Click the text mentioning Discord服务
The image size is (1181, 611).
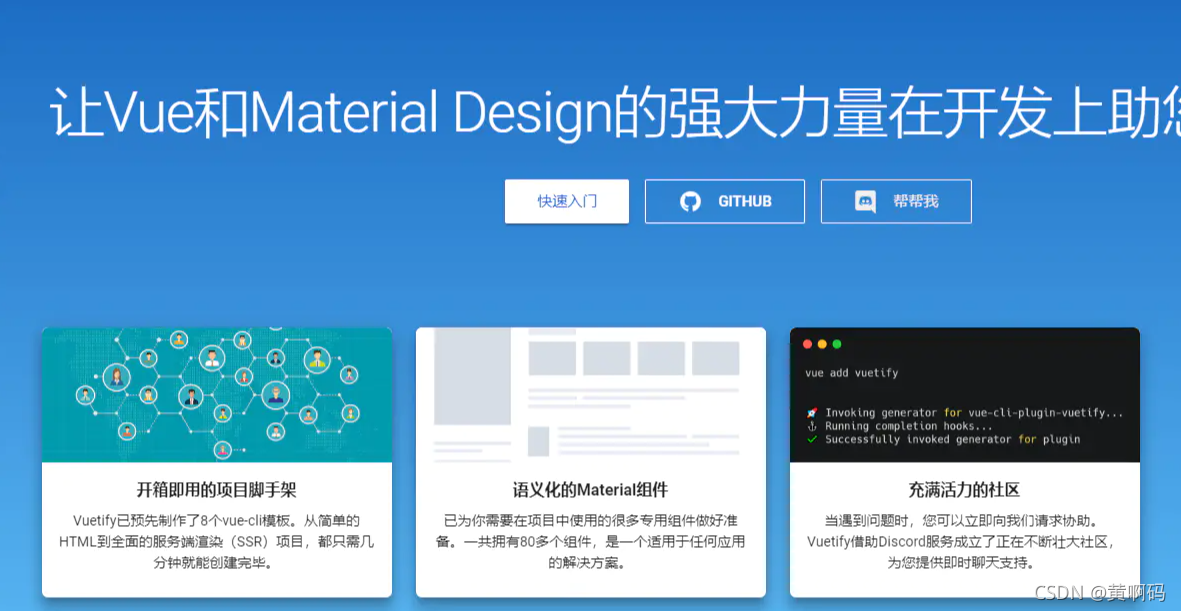tap(964, 542)
